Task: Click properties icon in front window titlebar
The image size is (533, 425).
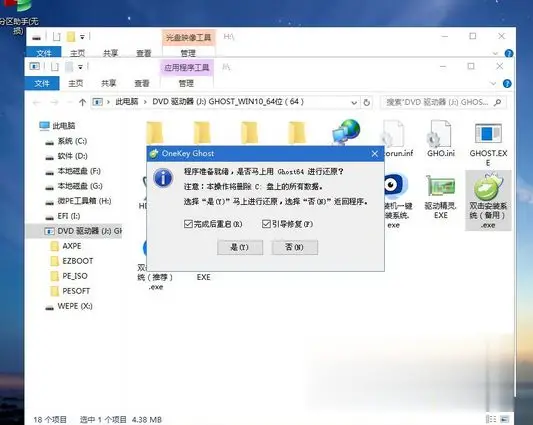Action: (55, 67)
